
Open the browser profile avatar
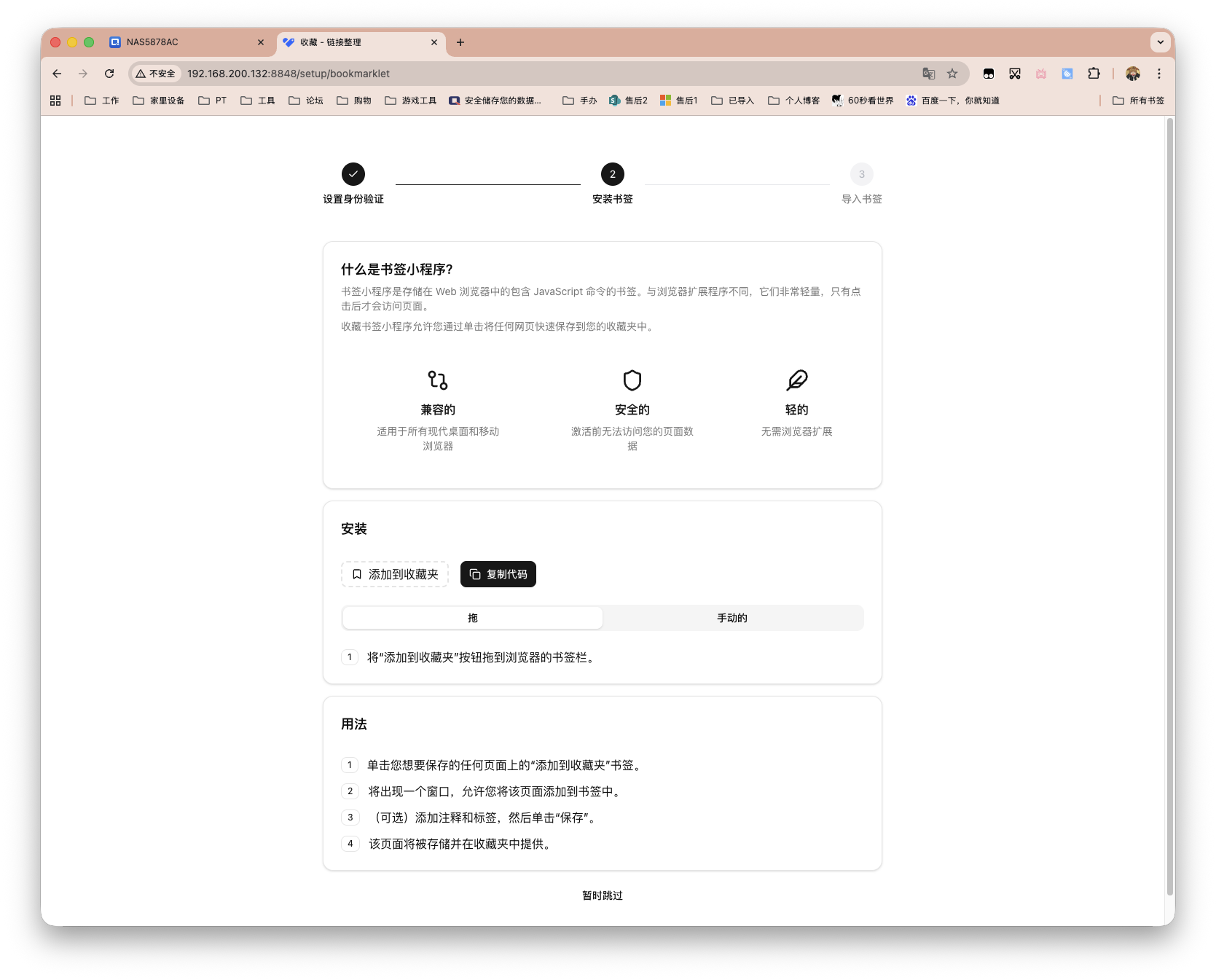(1131, 74)
